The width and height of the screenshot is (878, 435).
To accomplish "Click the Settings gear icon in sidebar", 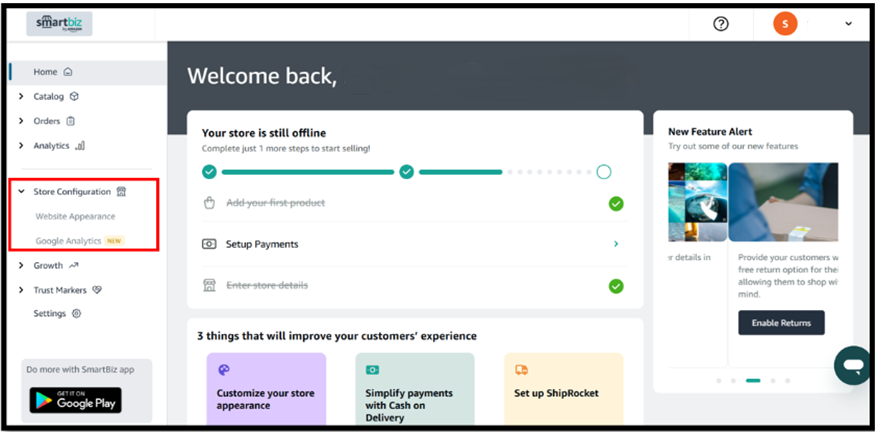I will (76, 314).
